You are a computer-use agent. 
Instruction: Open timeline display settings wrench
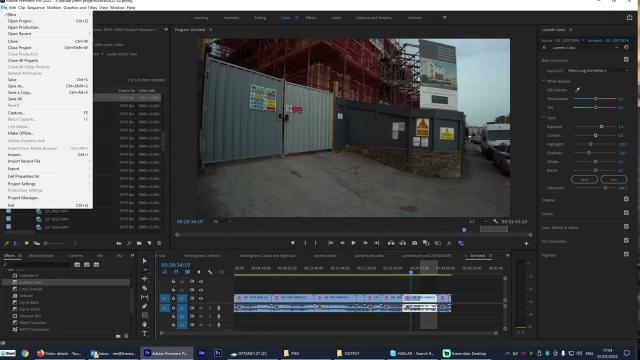210,272
